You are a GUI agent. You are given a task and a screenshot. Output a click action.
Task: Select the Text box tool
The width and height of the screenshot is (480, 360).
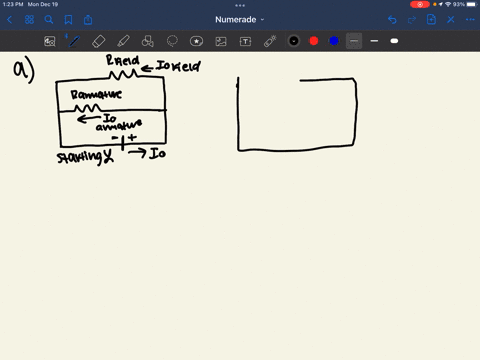245,41
